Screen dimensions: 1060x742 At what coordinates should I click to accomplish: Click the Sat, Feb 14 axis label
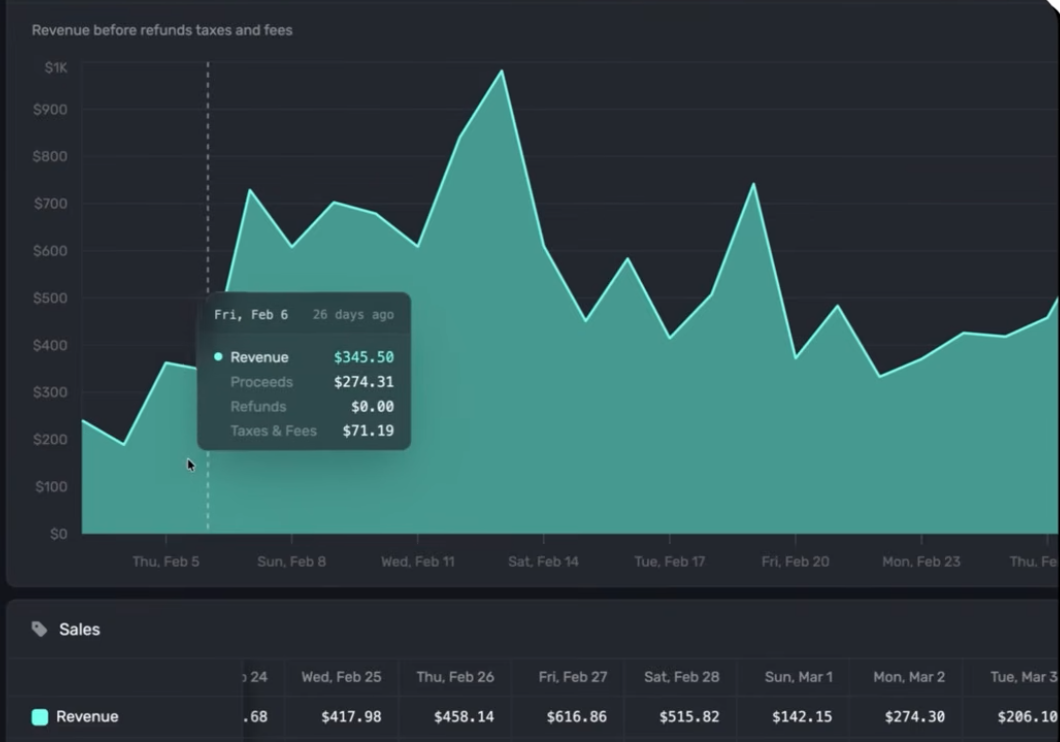[543, 562]
